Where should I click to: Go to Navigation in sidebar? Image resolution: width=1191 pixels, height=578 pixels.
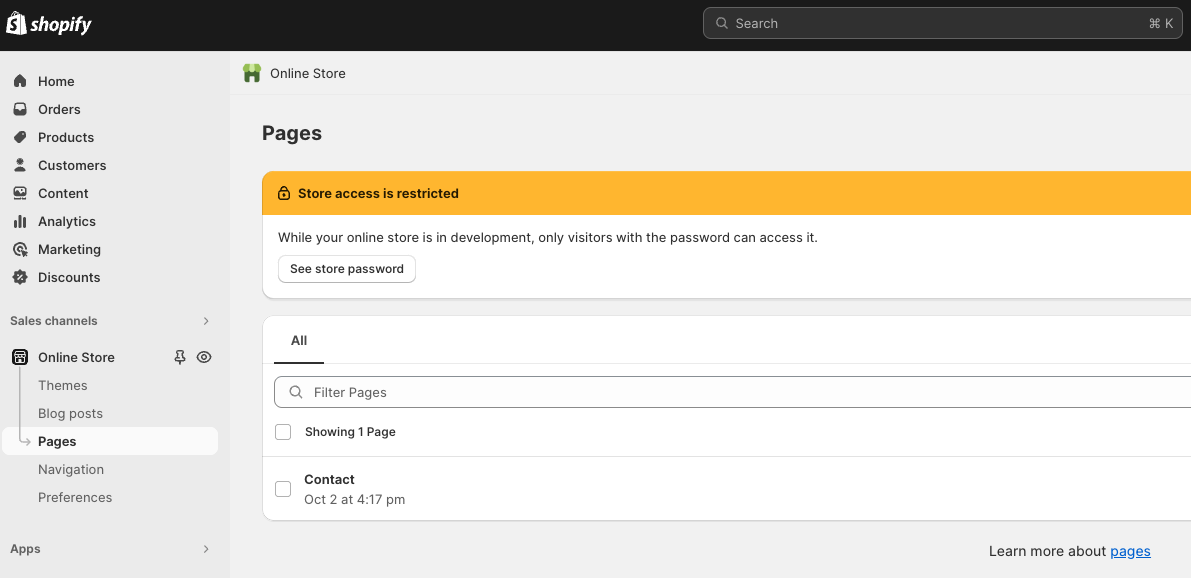pyautogui.click(x=71, y=469)
